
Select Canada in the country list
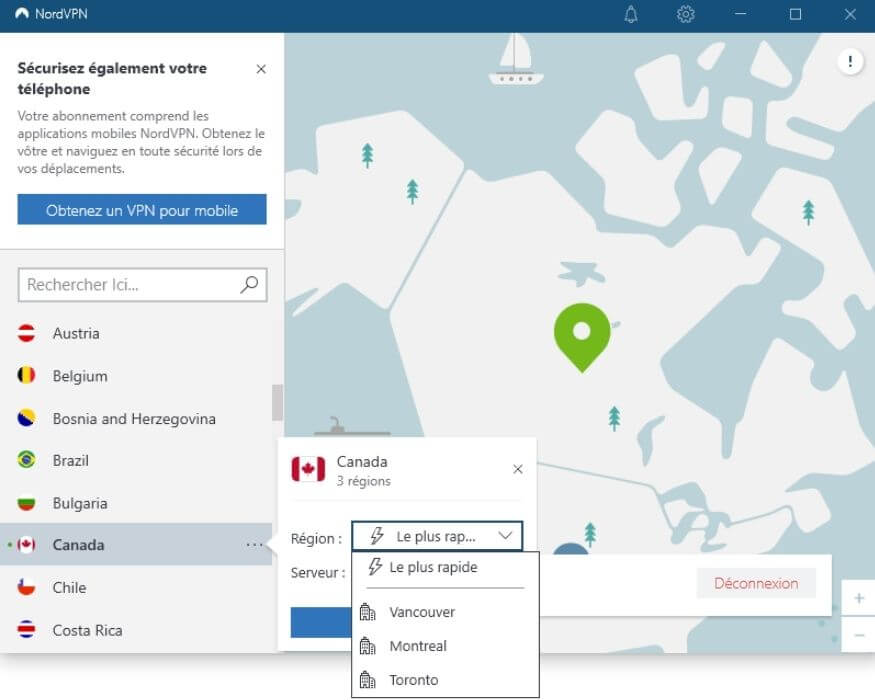pyautogui.click(x=136, y=545)
